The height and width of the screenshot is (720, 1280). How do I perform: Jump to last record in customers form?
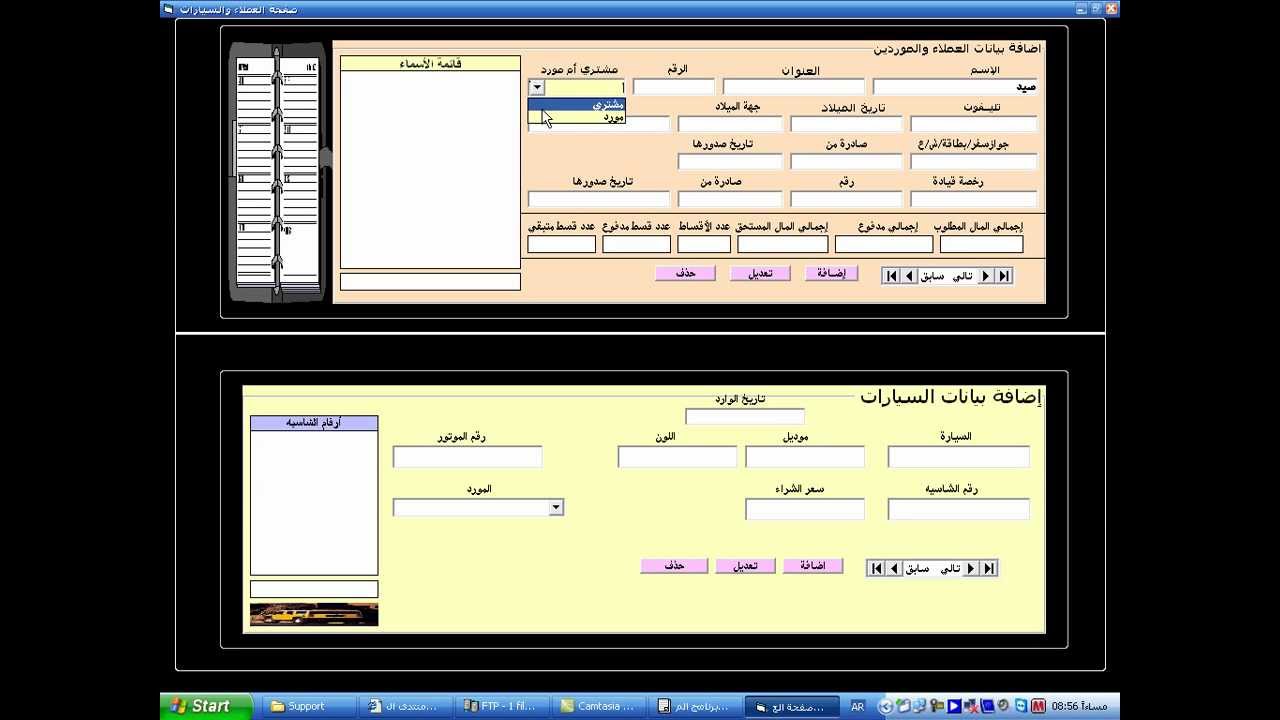point(1003,276)
